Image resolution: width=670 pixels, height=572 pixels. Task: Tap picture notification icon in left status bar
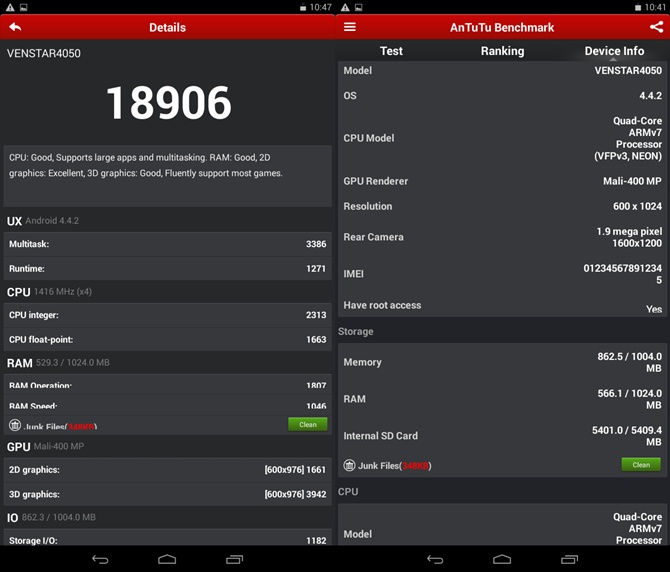click(x=24, y=7)
